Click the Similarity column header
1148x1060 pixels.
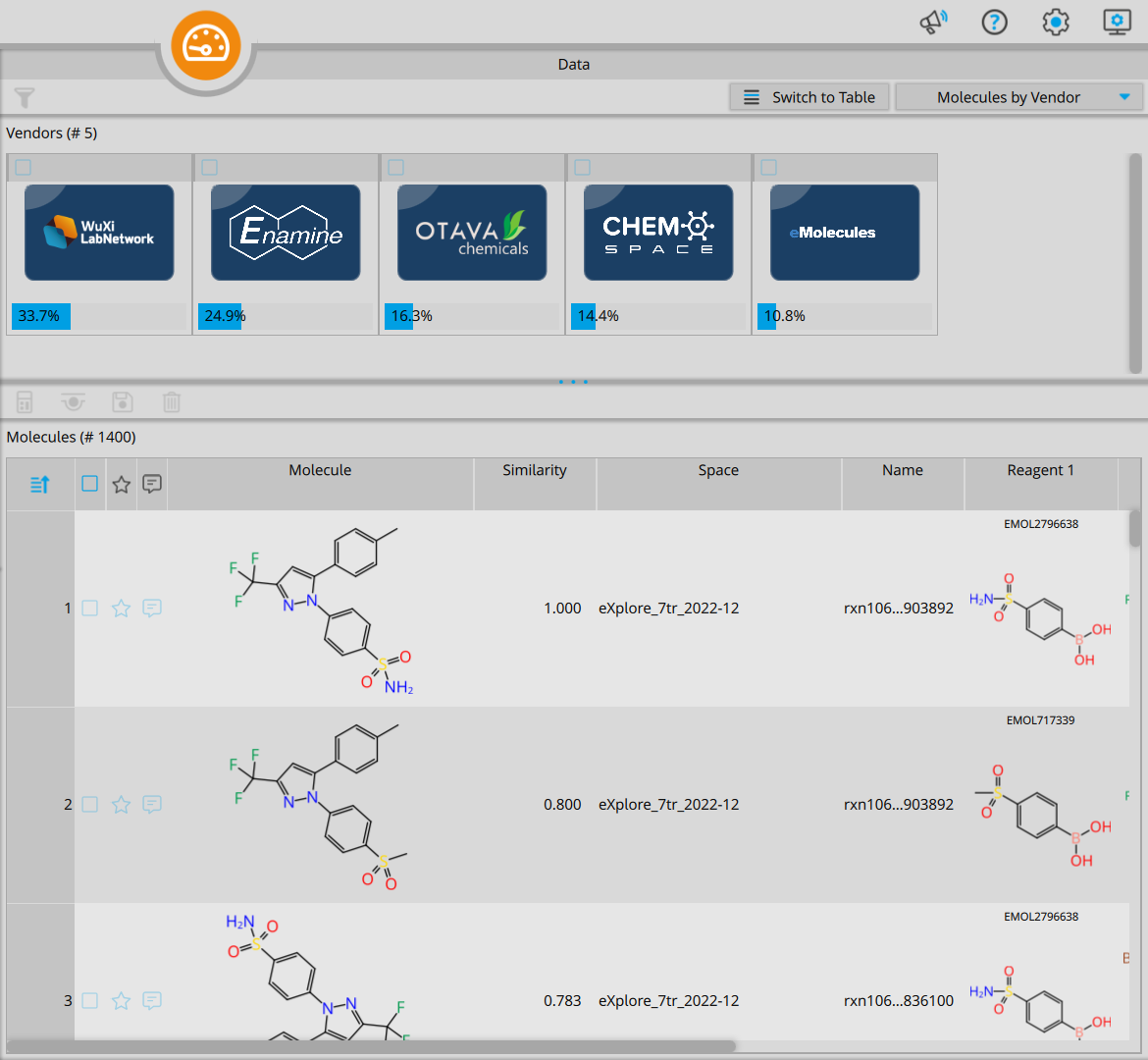pyautogui.click(x=535, y=470)
